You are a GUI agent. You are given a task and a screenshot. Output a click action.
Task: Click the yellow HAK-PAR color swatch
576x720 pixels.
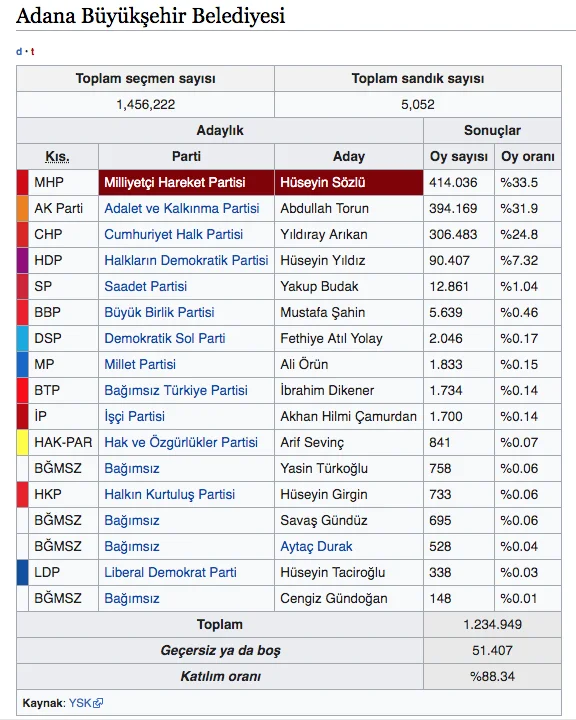23,442
